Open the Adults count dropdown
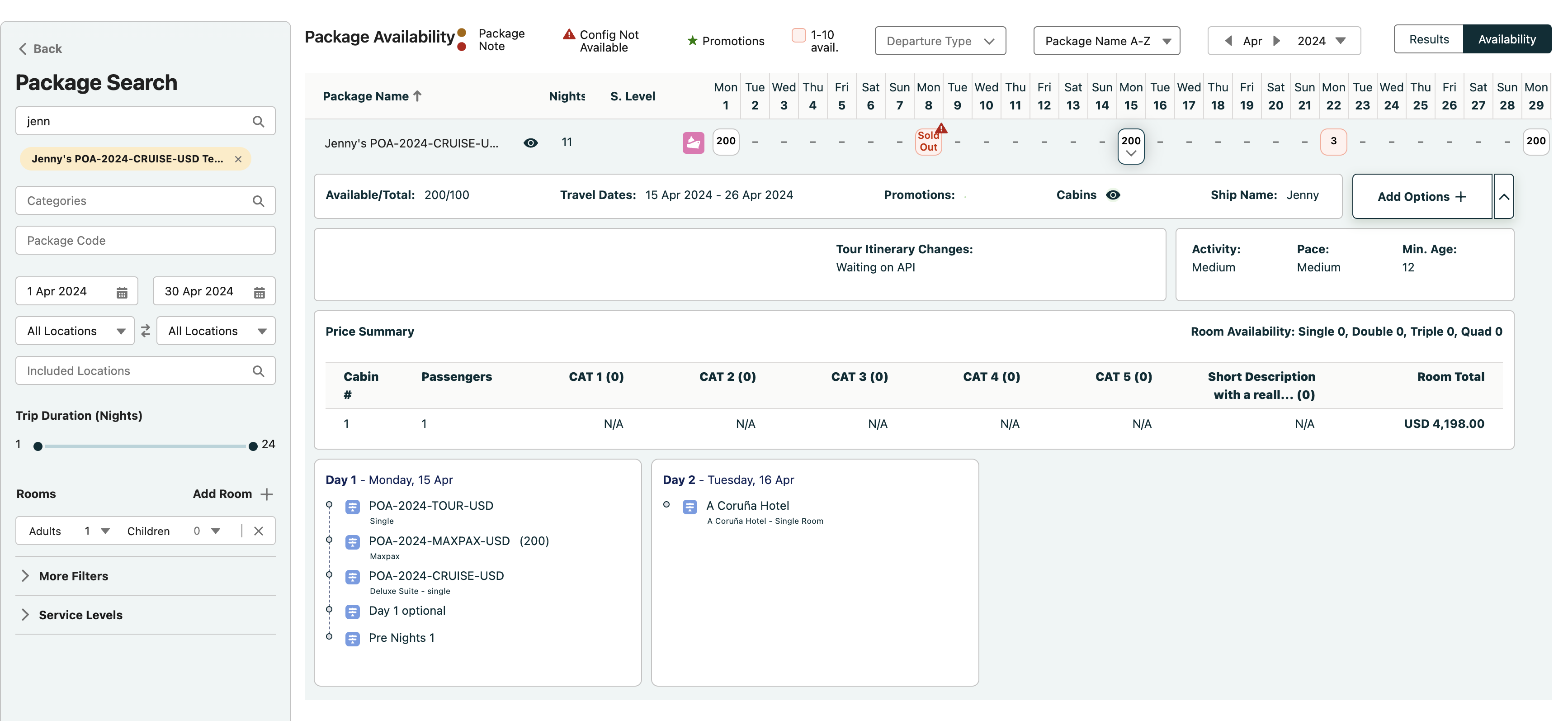 click(97, 531)
